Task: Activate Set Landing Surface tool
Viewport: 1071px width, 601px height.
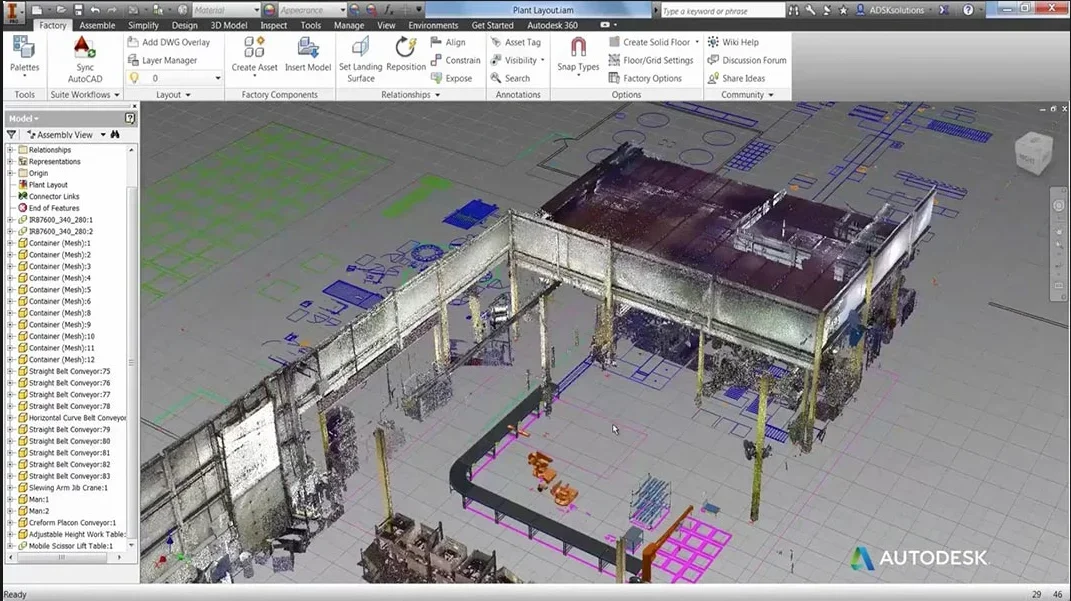Action: coord(361,60)
